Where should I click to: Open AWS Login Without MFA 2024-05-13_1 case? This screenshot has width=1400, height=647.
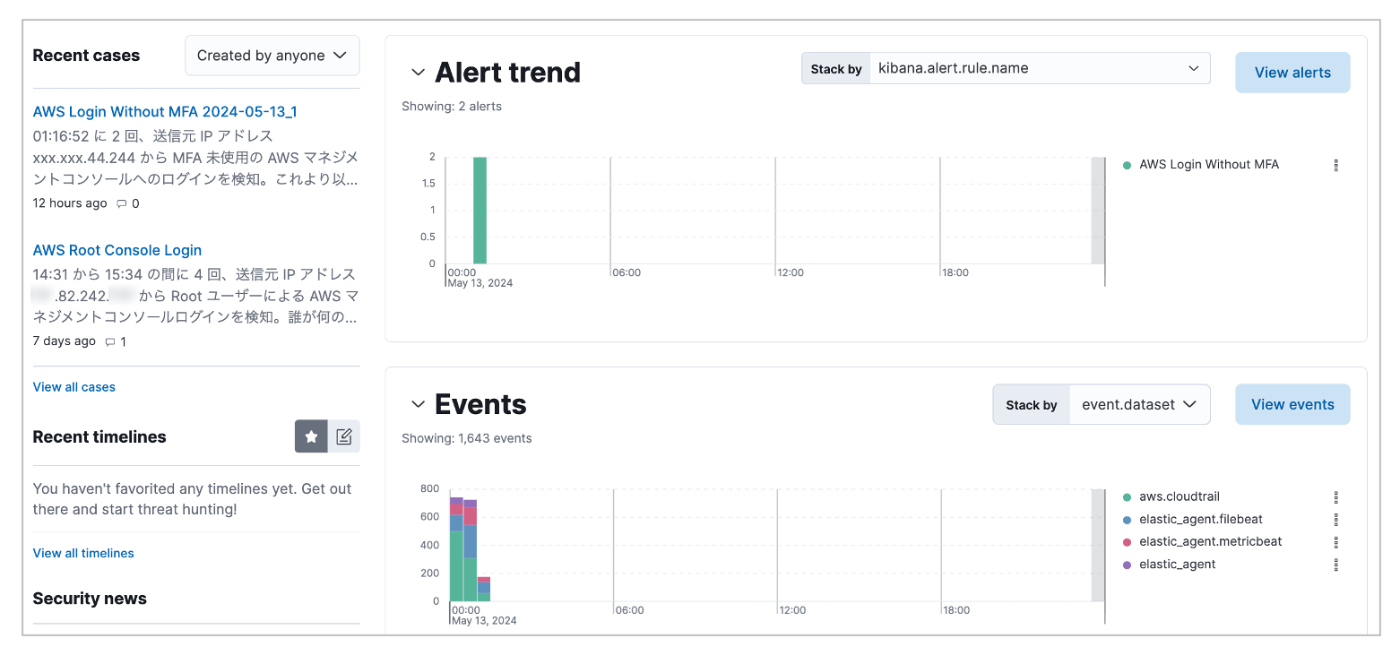click(165, 112)
